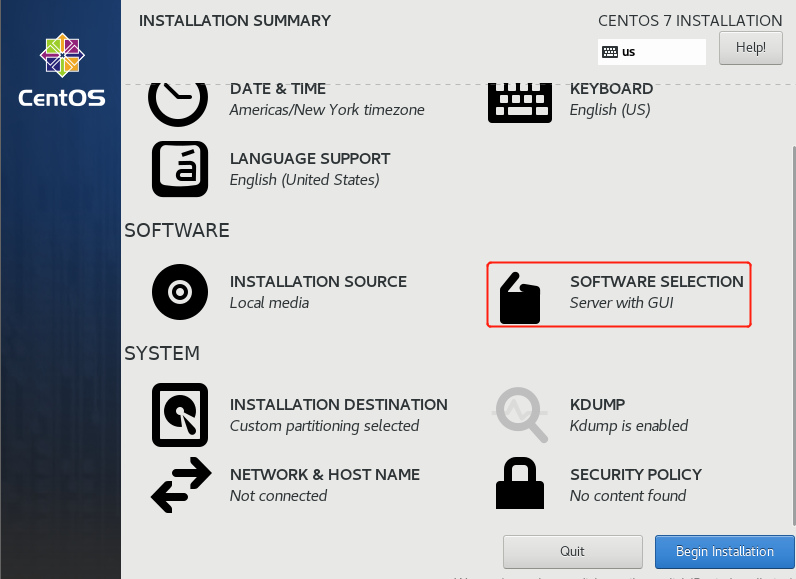Click the vertical scrollbar on right edge
Screen dimensions: 796x579
793,336
